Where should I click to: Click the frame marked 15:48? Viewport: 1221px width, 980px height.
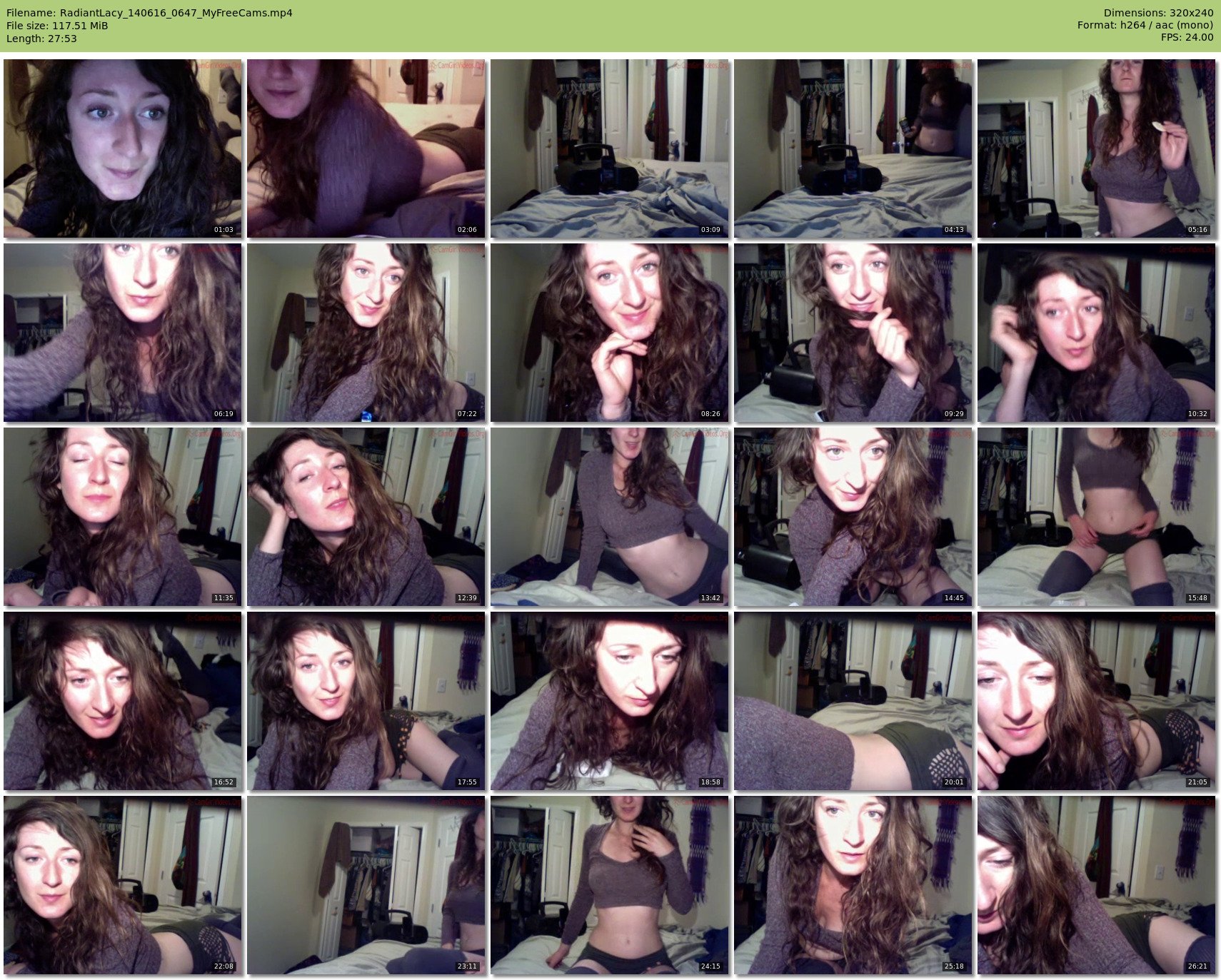pyautogui.click(x=1097, y=517)
